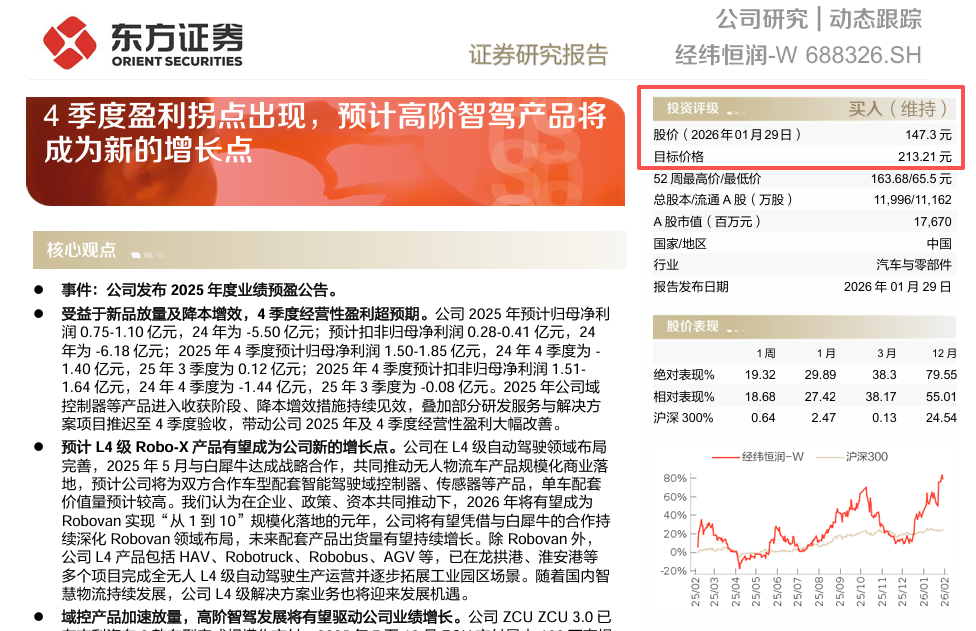Screen dimensions: 976x631
Task: Click the 国家/地区 label
Action: tap(680, 244)
